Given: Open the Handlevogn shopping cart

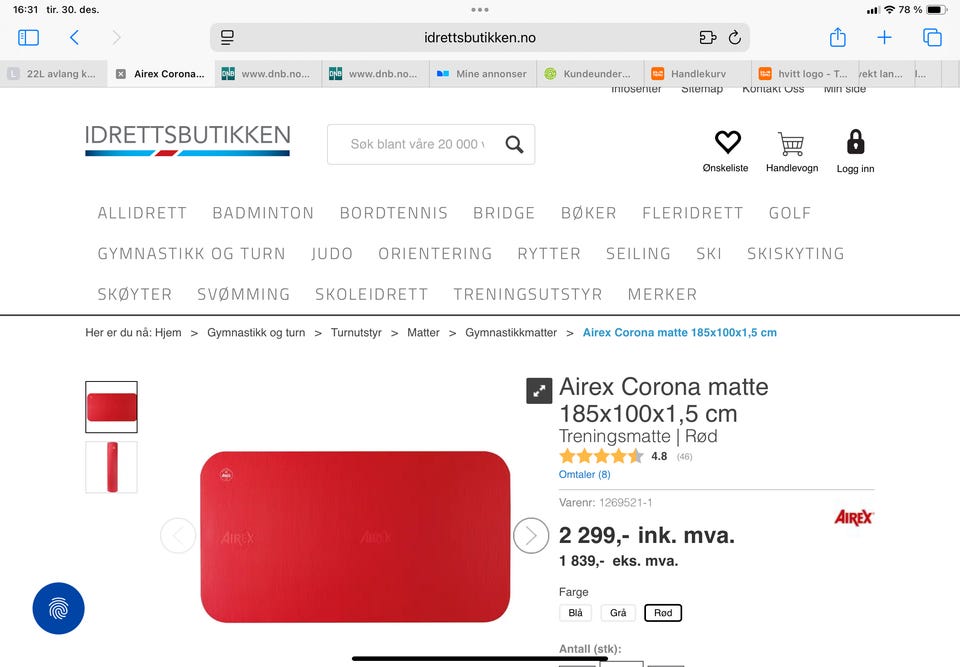Looking at the screenshot, I should 791,144.
